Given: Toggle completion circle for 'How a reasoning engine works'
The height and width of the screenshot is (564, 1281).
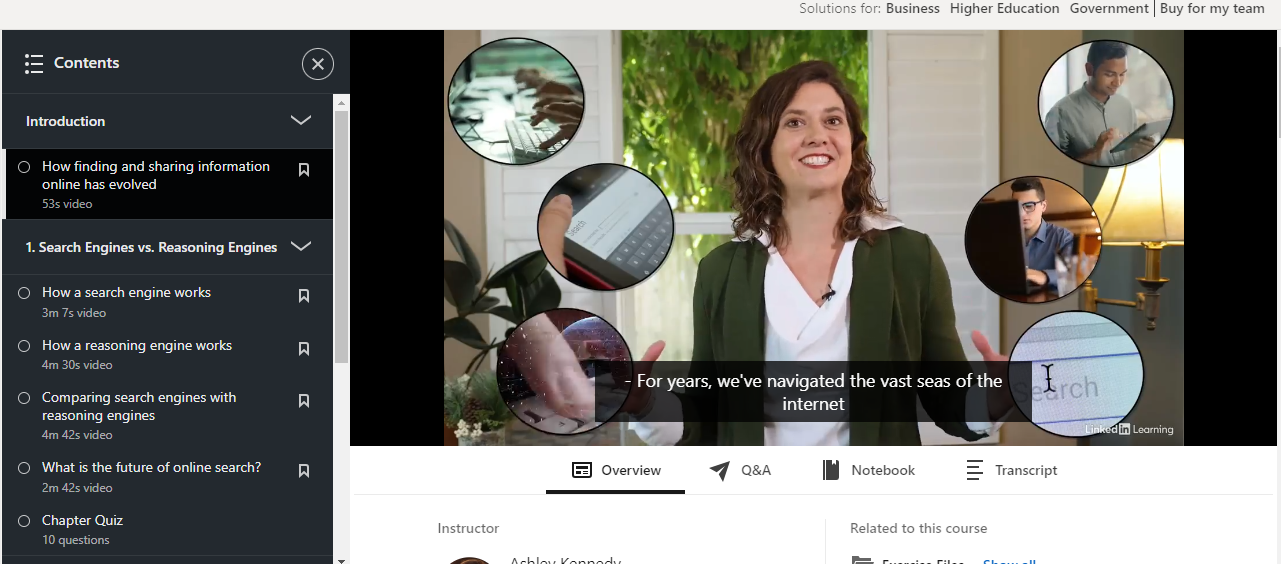Looking at the screenshot, I should click(x=24, y=346).
